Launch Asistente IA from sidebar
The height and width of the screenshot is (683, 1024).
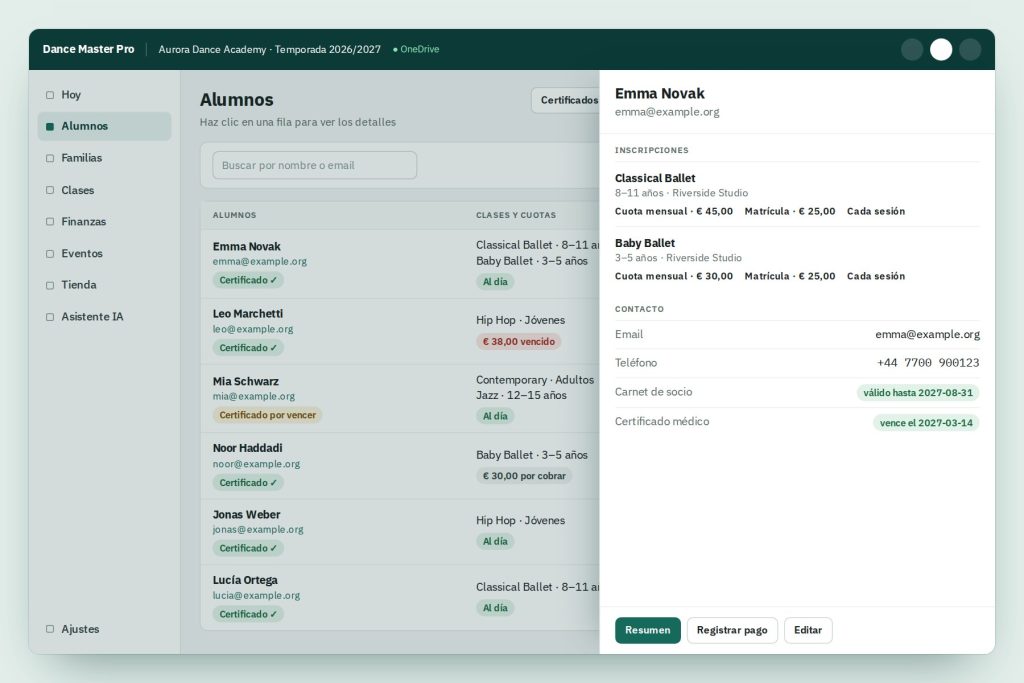pyautogui.click(x=104, y=317)
